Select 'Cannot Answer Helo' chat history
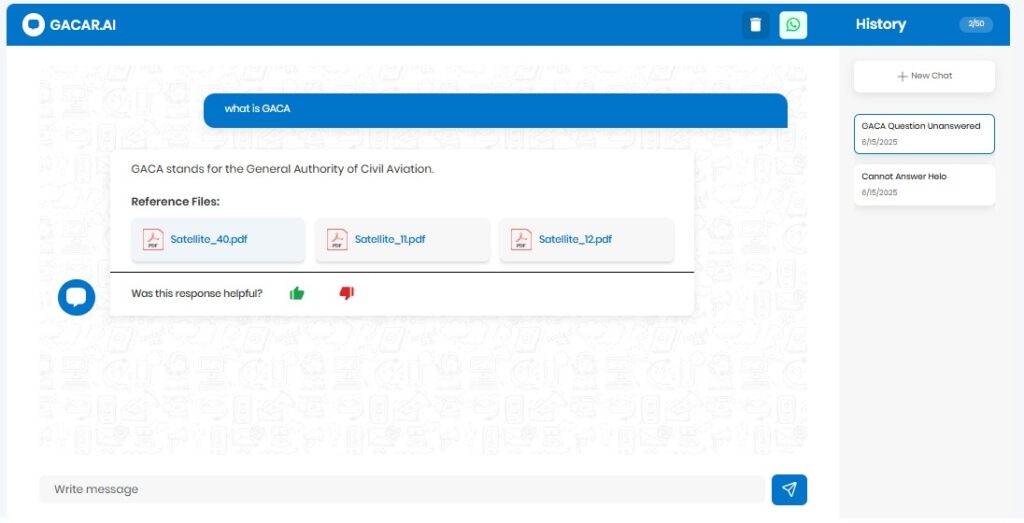The image size is (1024, 523). pyautogui.click(x=924, y=184)
